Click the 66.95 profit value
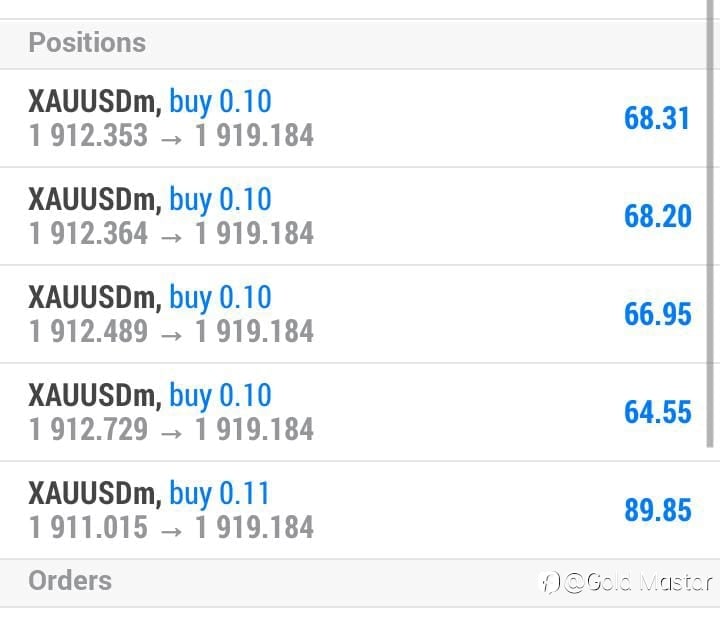 (x=658, y=314)
